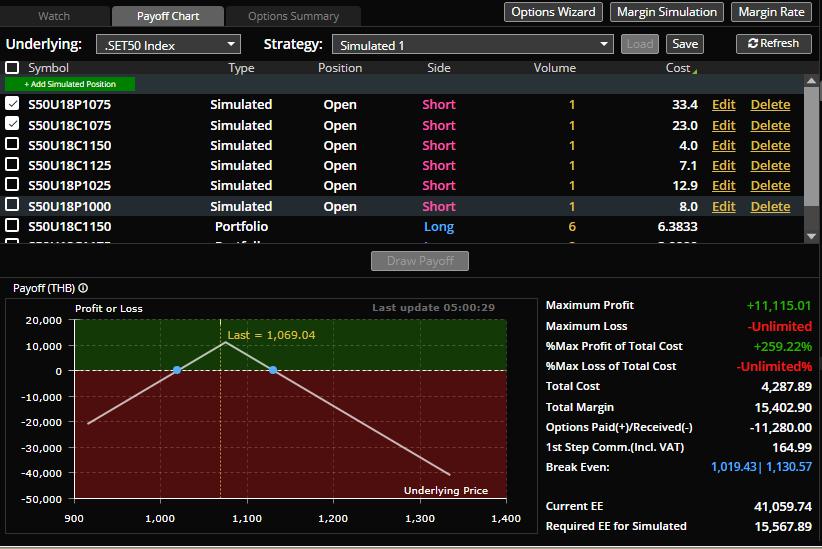Expand the Strategy Simulated 1 dropdown
Viewport: 822px width, 549px height.
[472, 45]
